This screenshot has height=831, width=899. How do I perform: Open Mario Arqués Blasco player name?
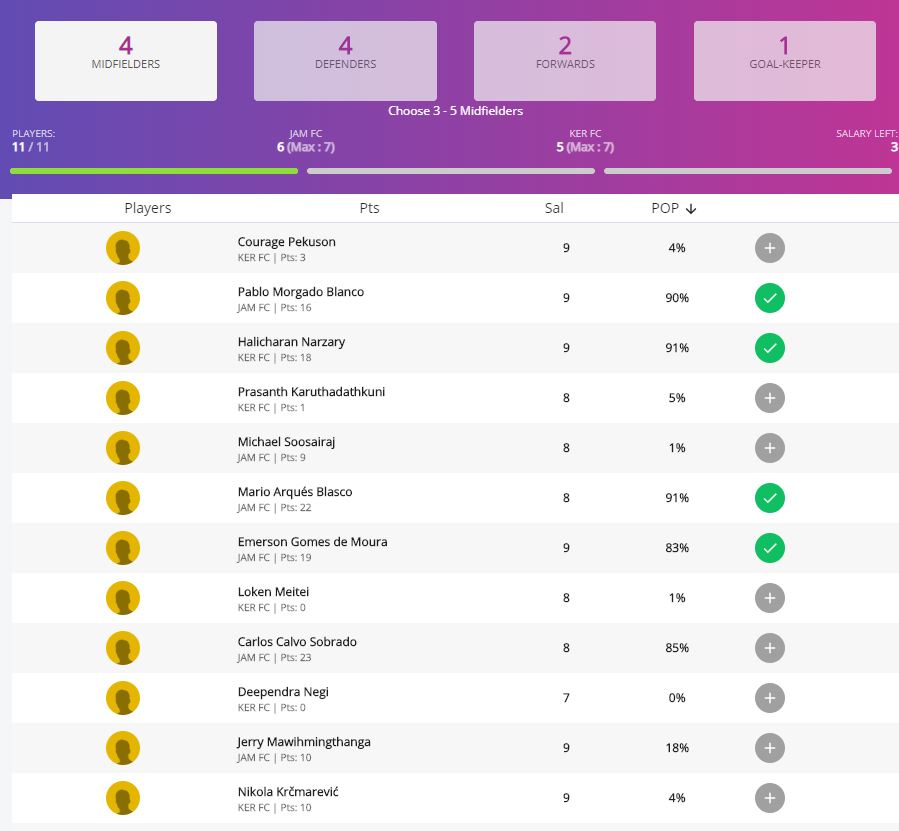tap(295, 492)
